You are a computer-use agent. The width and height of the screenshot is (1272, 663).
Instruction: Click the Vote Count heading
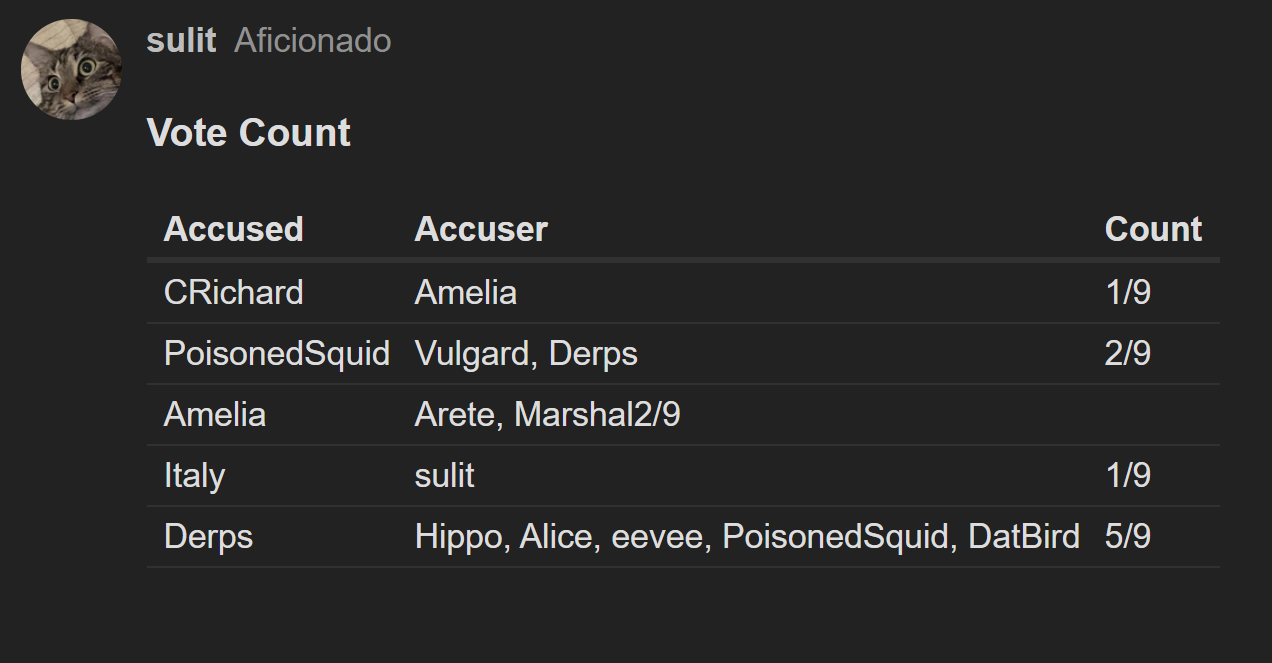[x=248, y=132]
